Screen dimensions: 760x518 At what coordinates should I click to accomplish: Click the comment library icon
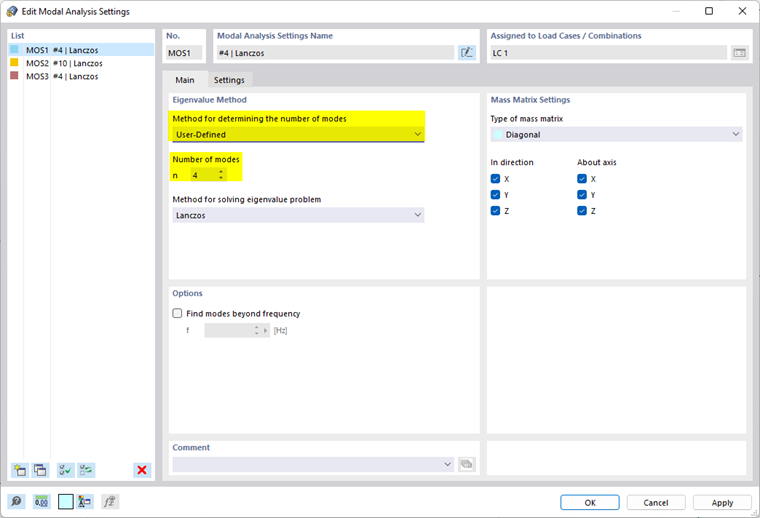(466, 464)
